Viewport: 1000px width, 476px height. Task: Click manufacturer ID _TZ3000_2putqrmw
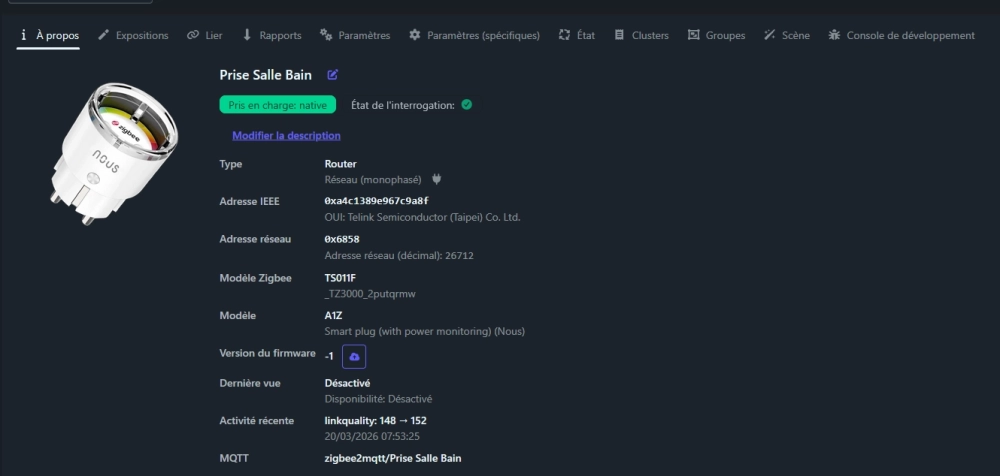pos(370,294)
